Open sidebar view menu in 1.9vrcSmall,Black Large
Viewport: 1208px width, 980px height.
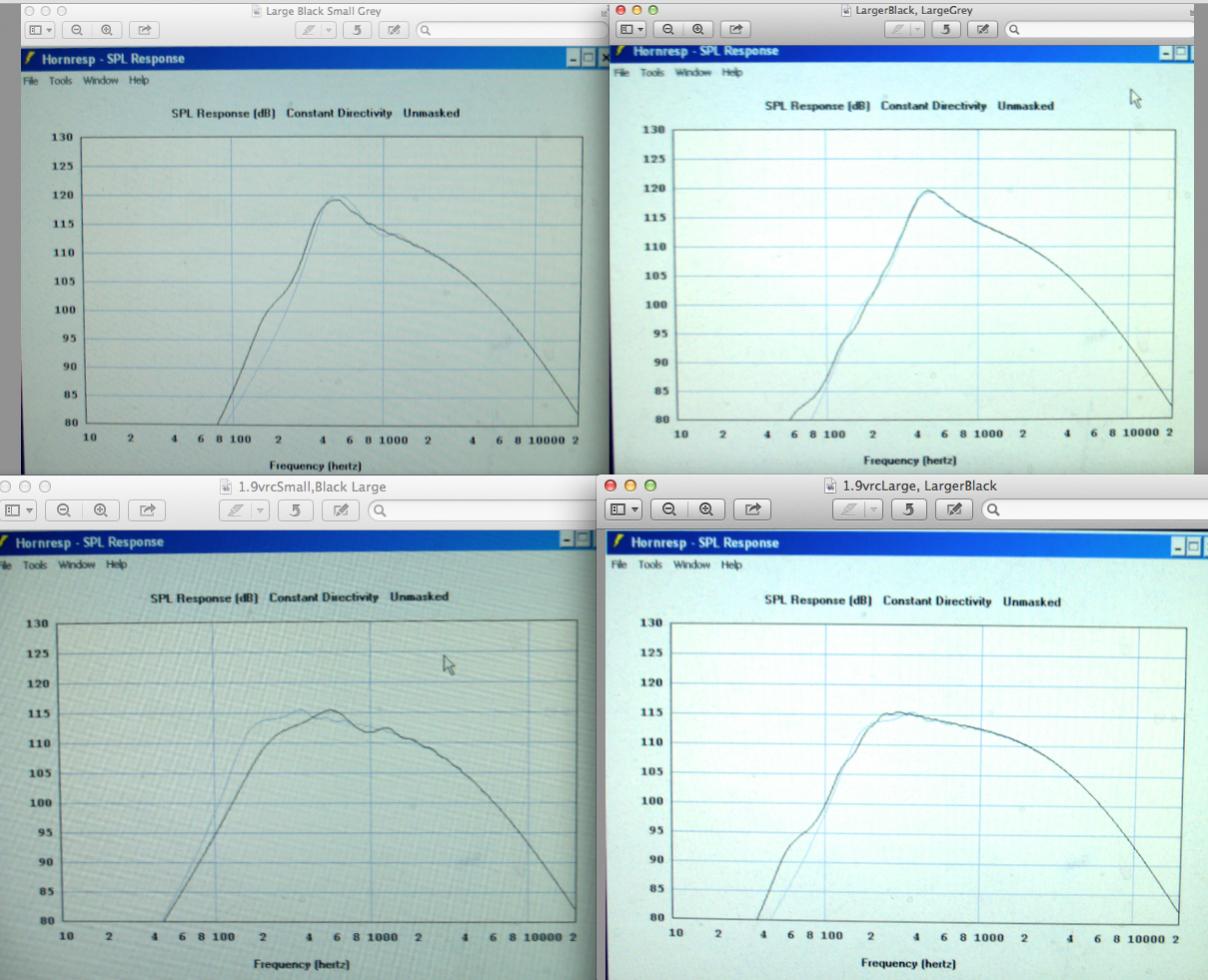17,510
